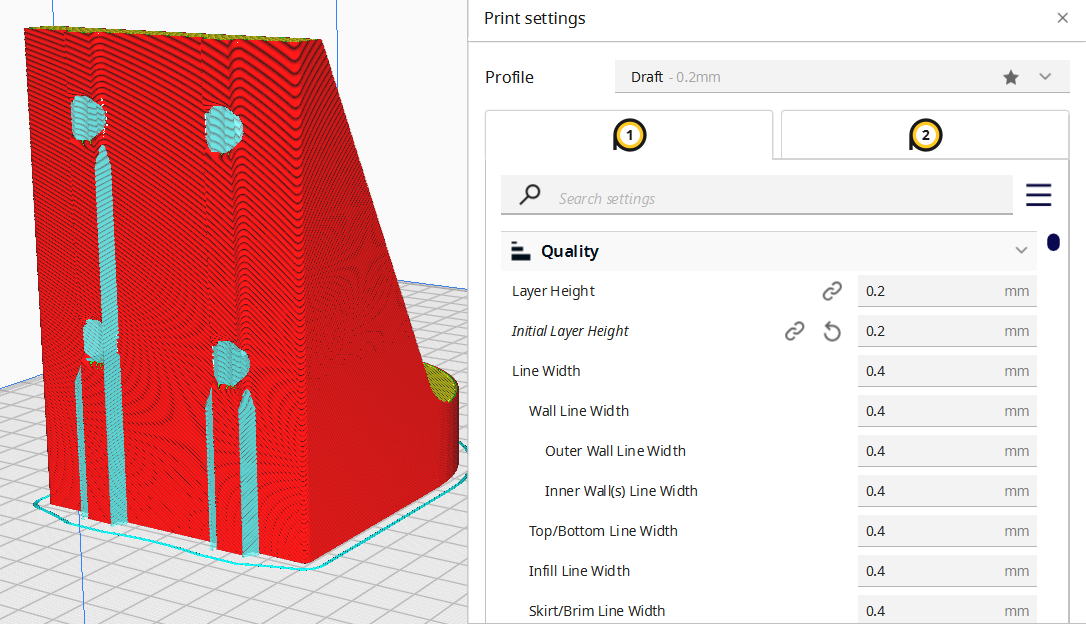Viewport: 1086px width, 624px height.
Task: Close the Print settings panel
Action: (1063, 18)
